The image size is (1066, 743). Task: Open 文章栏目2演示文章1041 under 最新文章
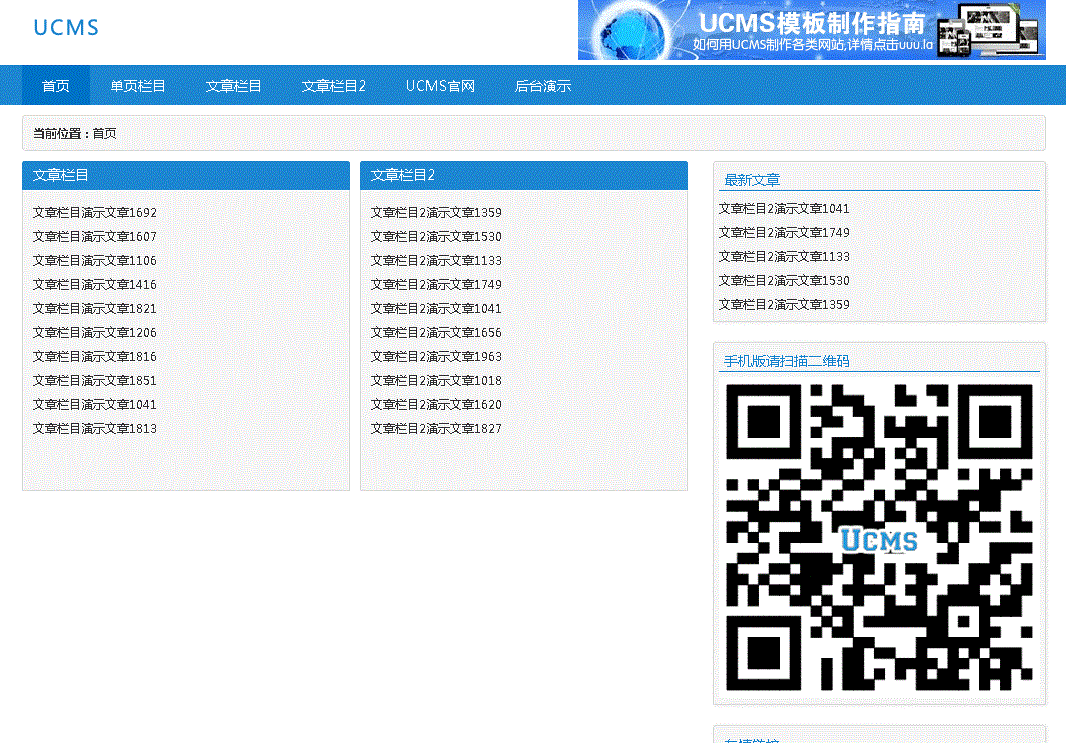point(784,209)
